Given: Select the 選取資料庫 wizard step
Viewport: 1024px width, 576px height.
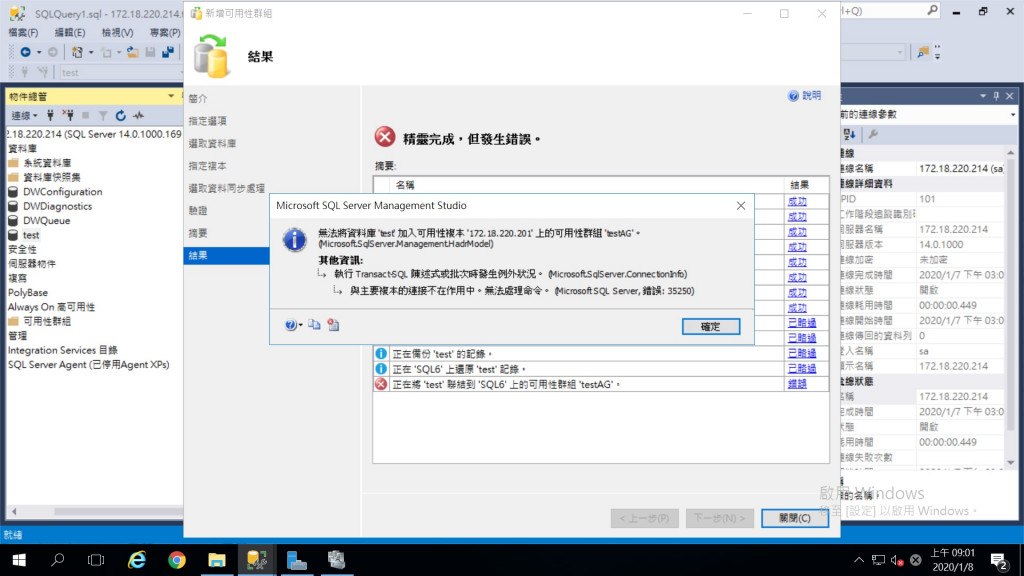Looking at the screenshot, I should tap(212, 143).
